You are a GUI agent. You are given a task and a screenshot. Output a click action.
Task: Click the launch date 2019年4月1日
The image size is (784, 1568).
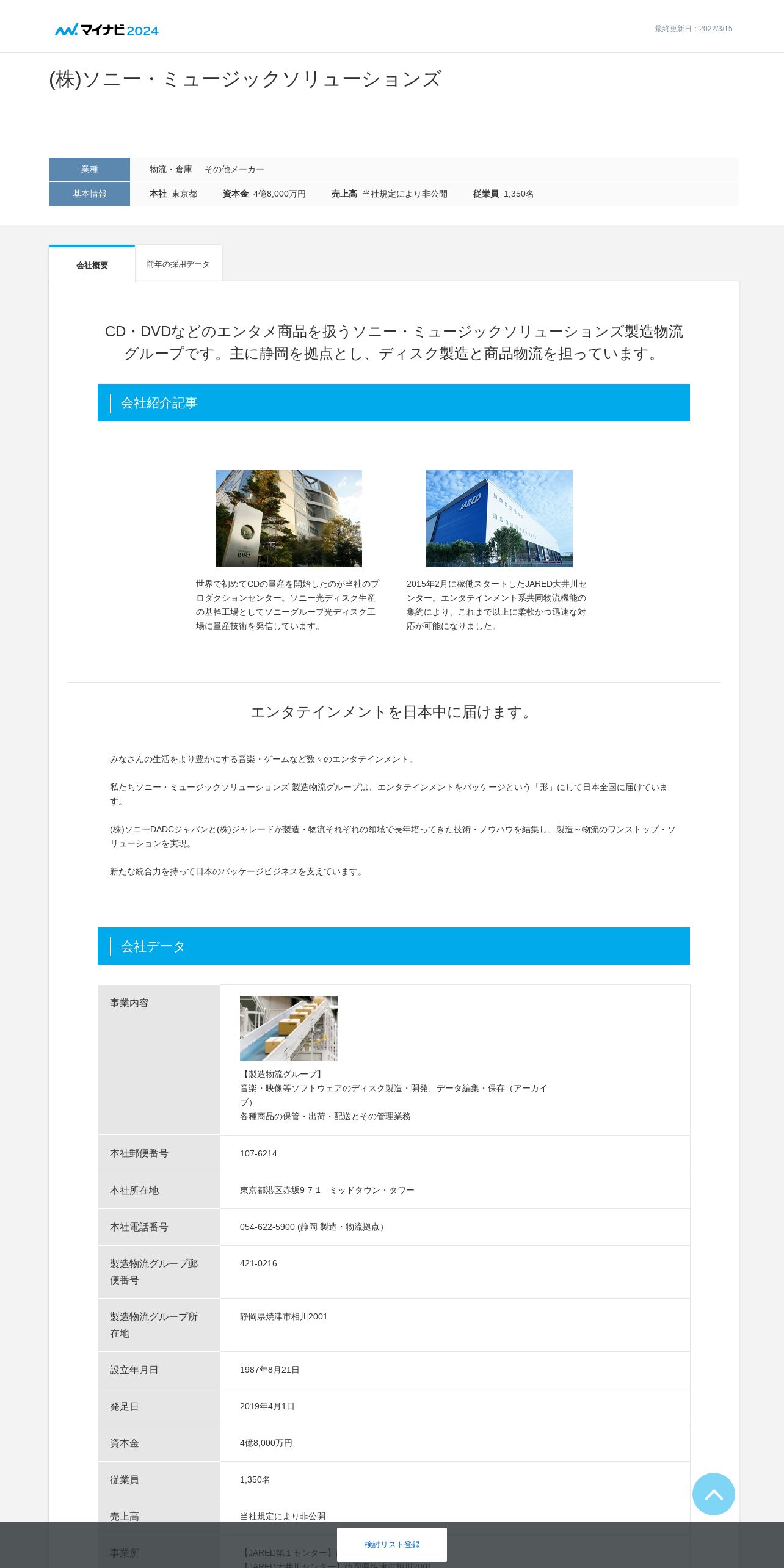267,1406
